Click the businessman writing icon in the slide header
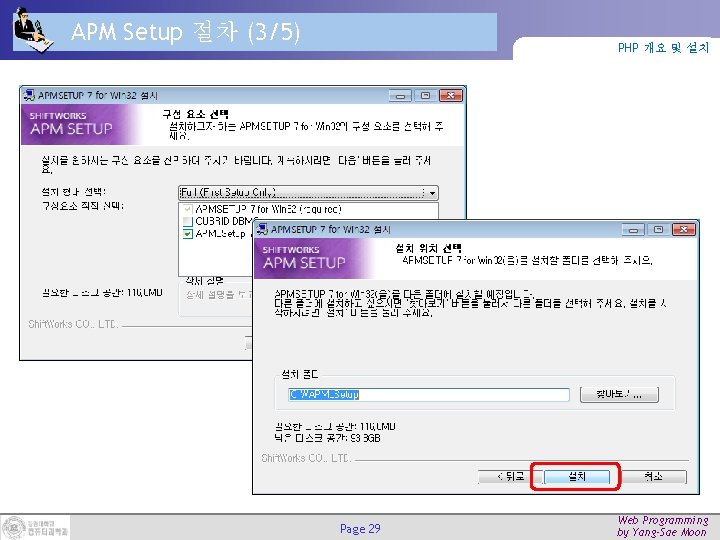This screenshot has height=540, width=720. click(x=33, y=31)
